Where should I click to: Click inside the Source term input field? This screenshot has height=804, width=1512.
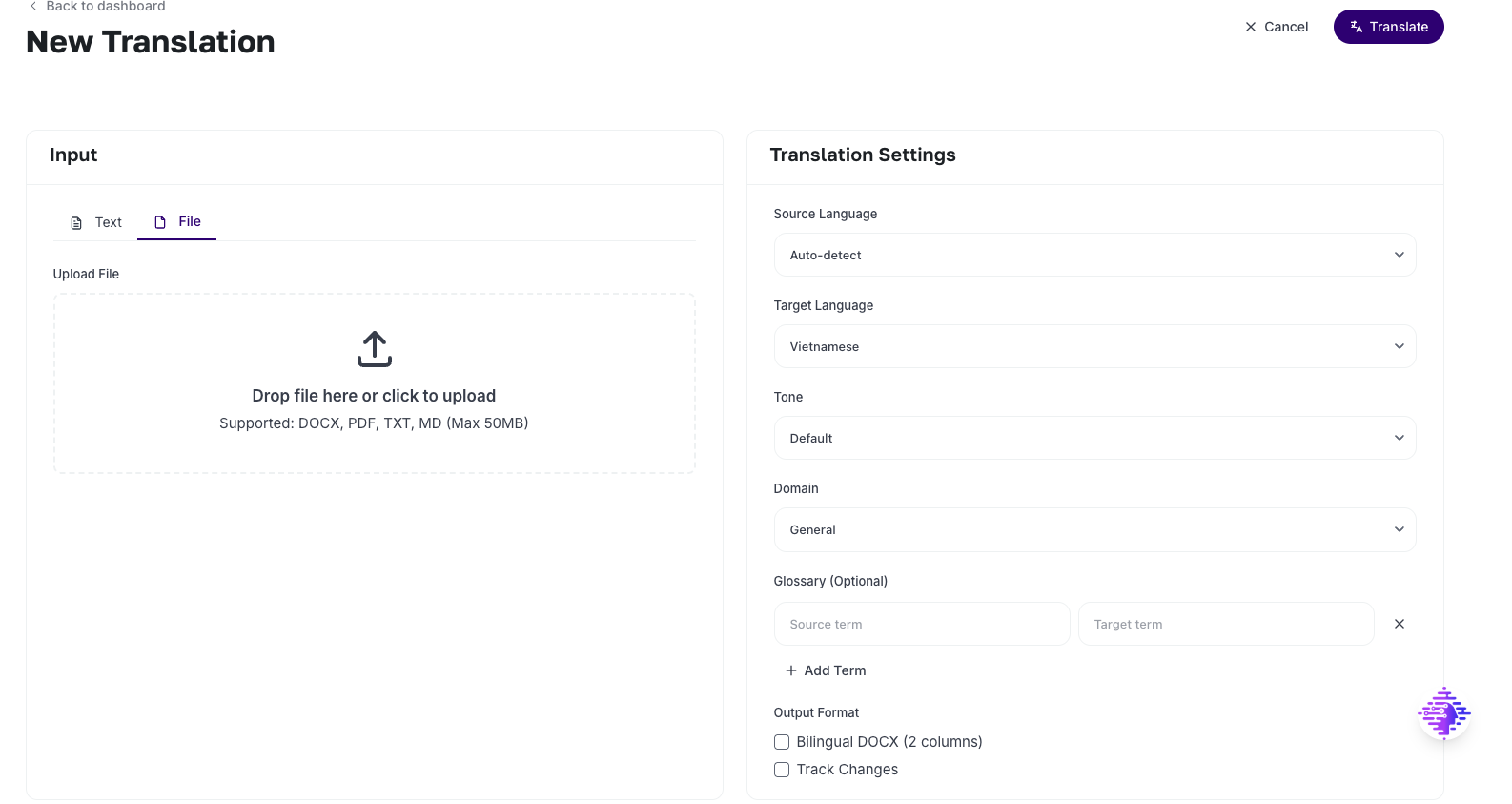coord(921,624)
